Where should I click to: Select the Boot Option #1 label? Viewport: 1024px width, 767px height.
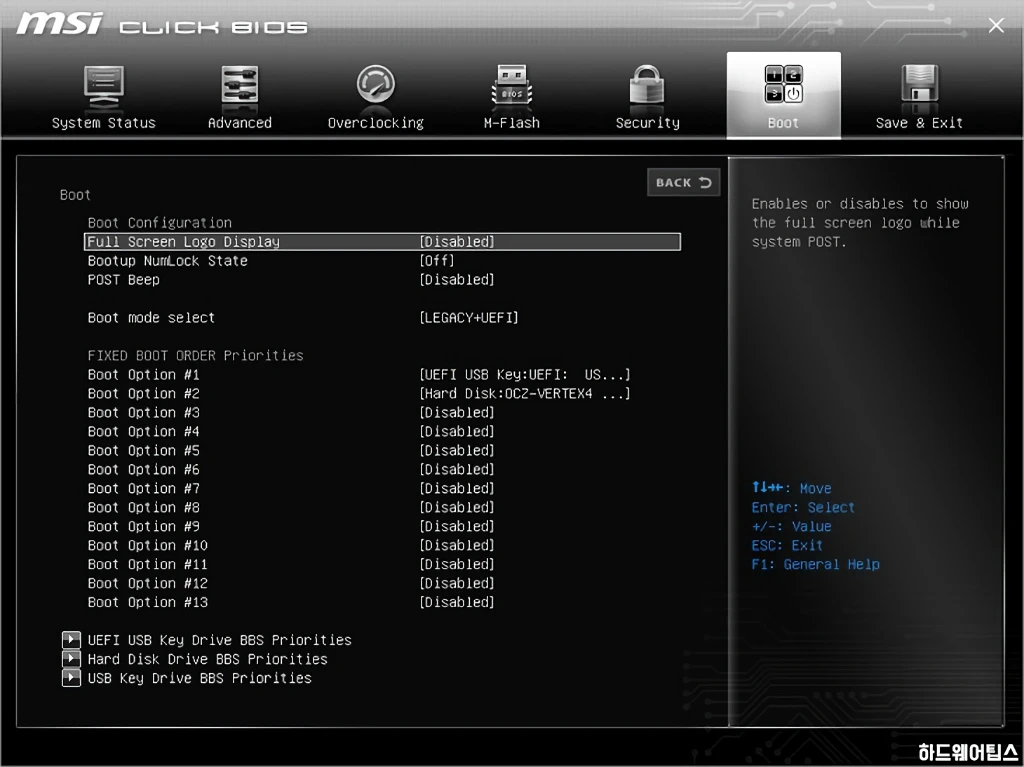[144, 374]
